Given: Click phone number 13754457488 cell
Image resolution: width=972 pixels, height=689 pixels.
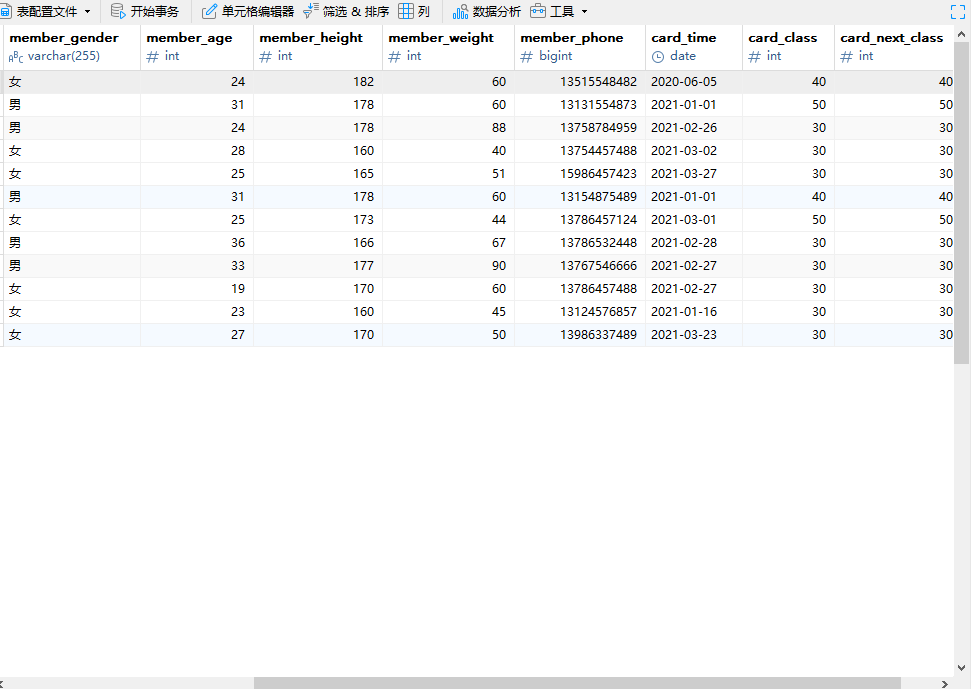Looking at the screenshot, I should tap(580, 151).
